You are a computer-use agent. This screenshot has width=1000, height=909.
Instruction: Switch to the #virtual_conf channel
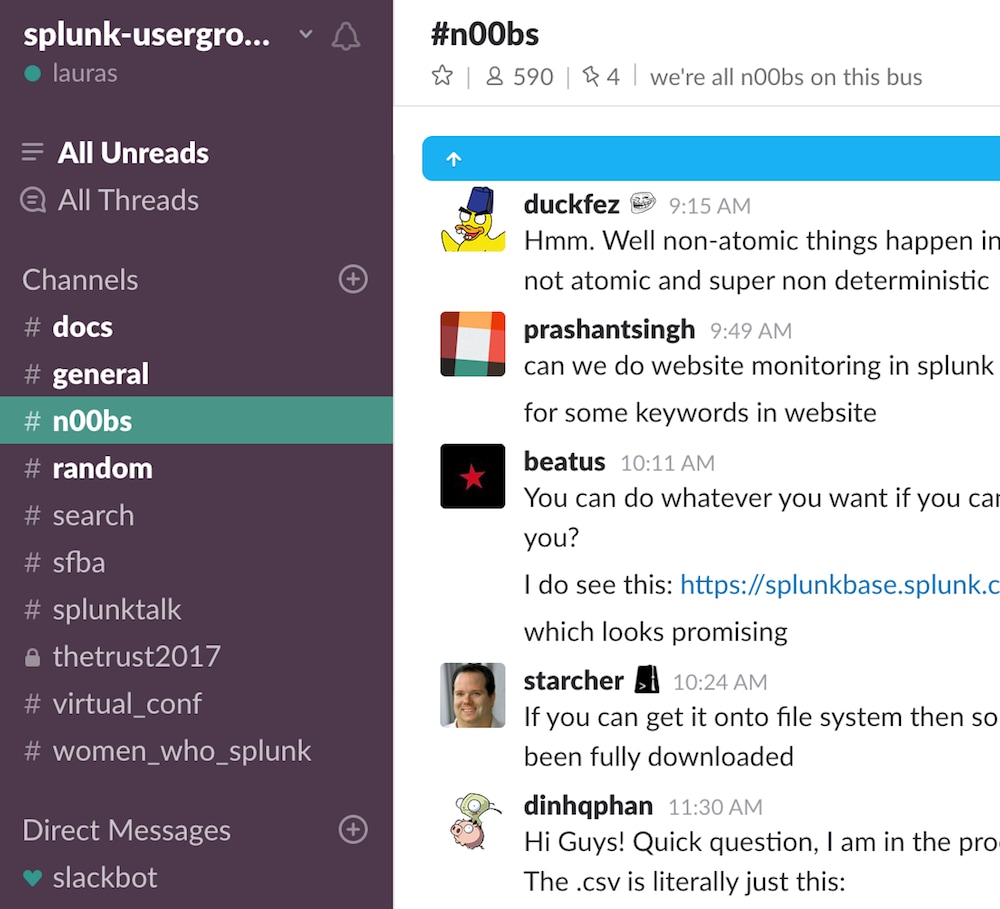196,704
